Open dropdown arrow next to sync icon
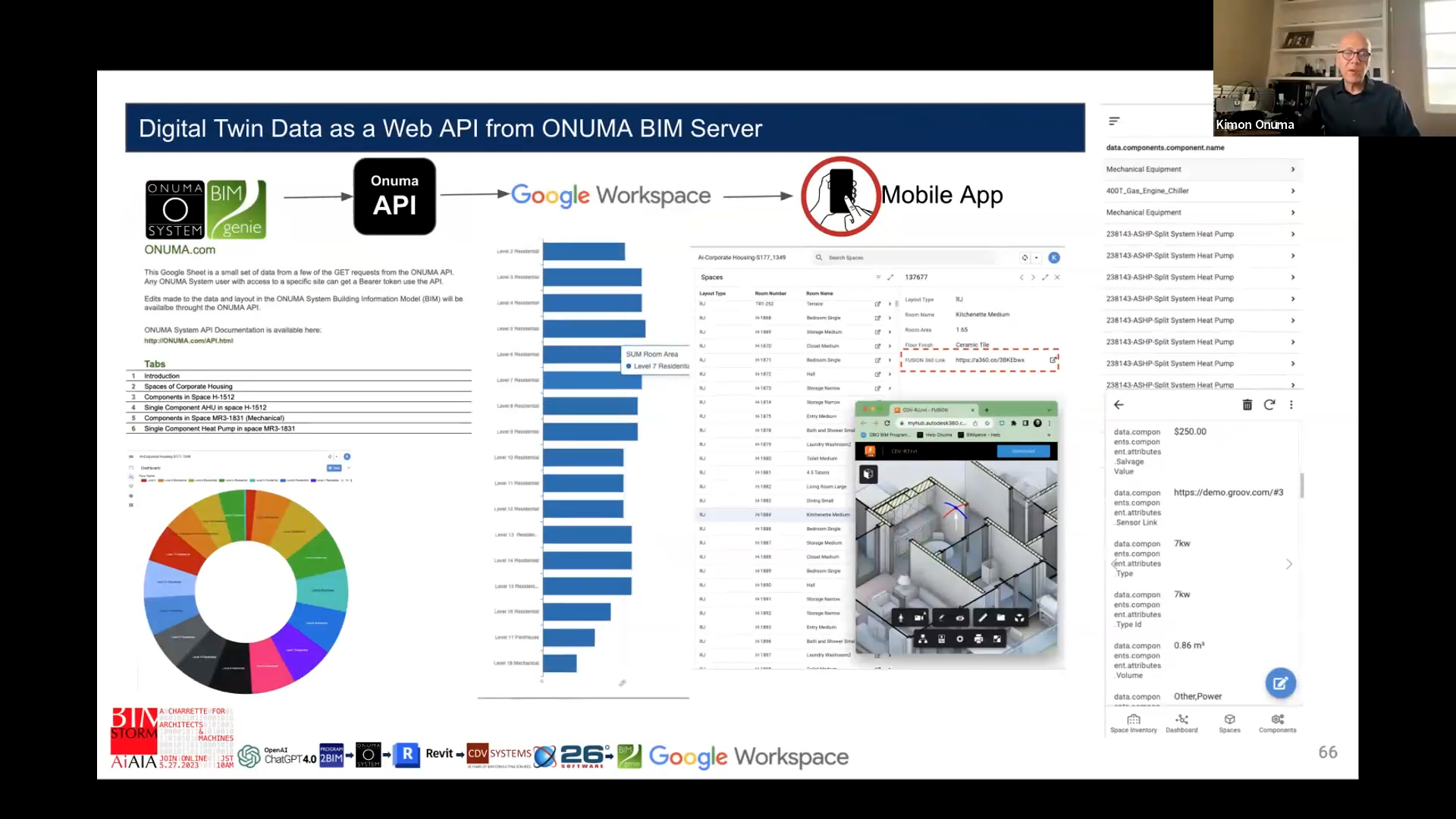1456x819 pixels. 1037,258
